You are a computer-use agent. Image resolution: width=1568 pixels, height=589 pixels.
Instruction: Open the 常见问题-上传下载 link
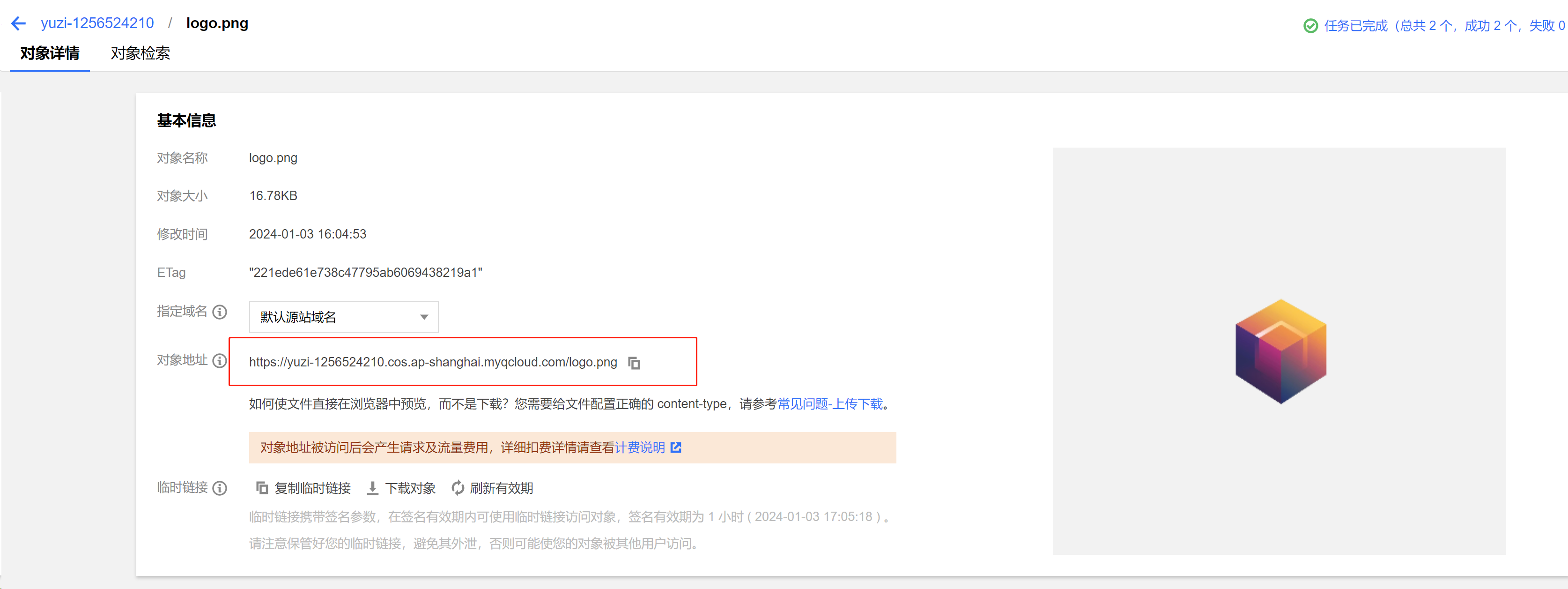point(829,404)
